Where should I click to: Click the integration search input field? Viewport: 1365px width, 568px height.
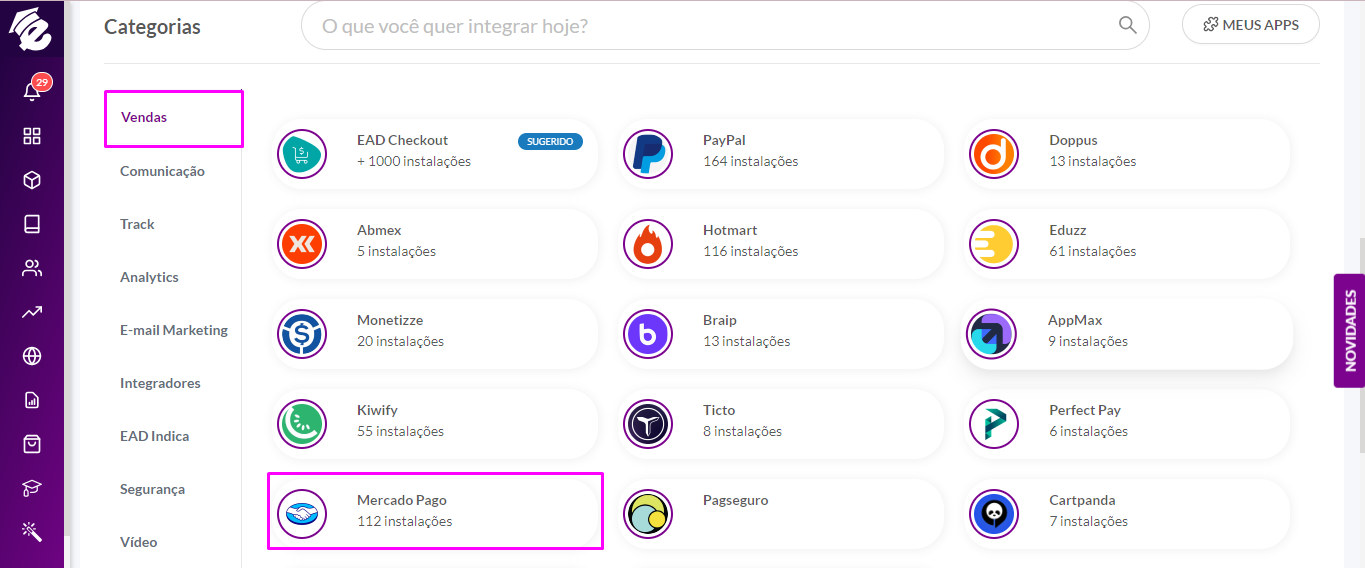pos(725,26)
